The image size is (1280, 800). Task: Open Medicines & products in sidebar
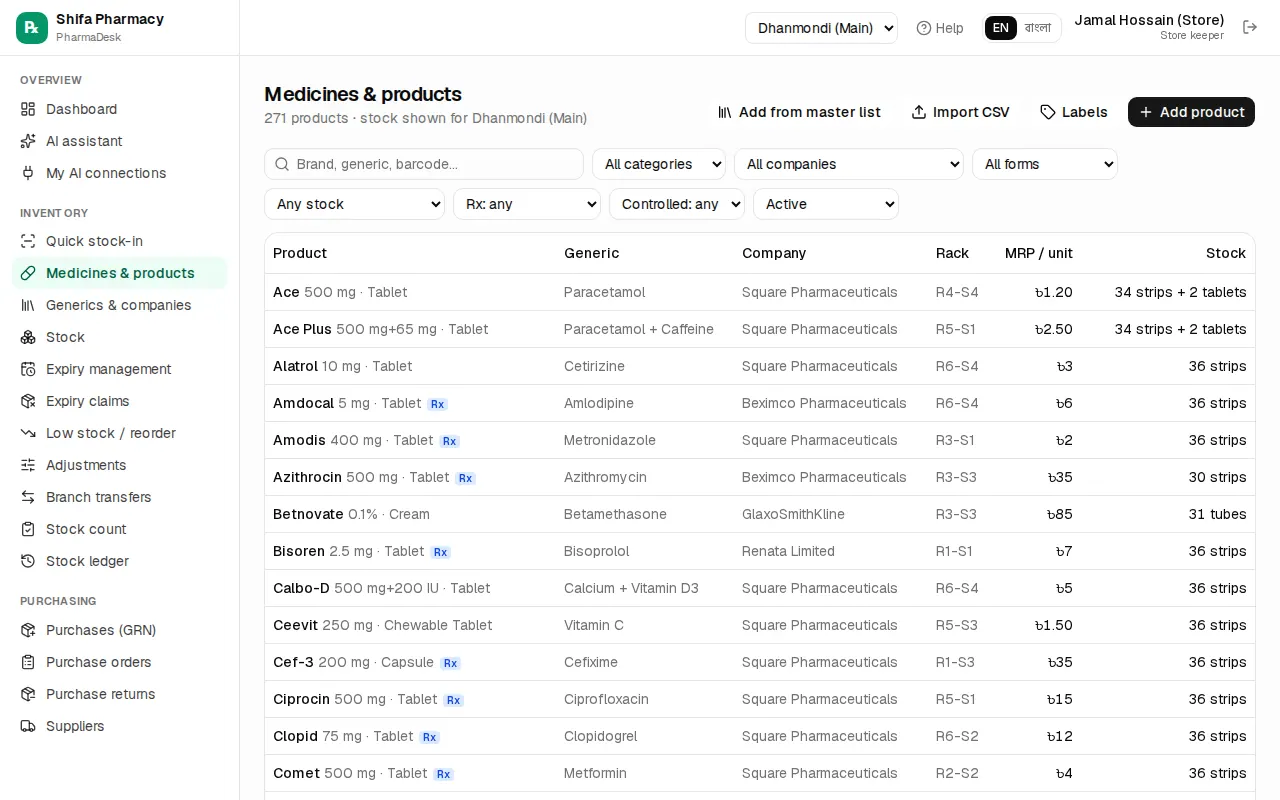coord(120,273)
